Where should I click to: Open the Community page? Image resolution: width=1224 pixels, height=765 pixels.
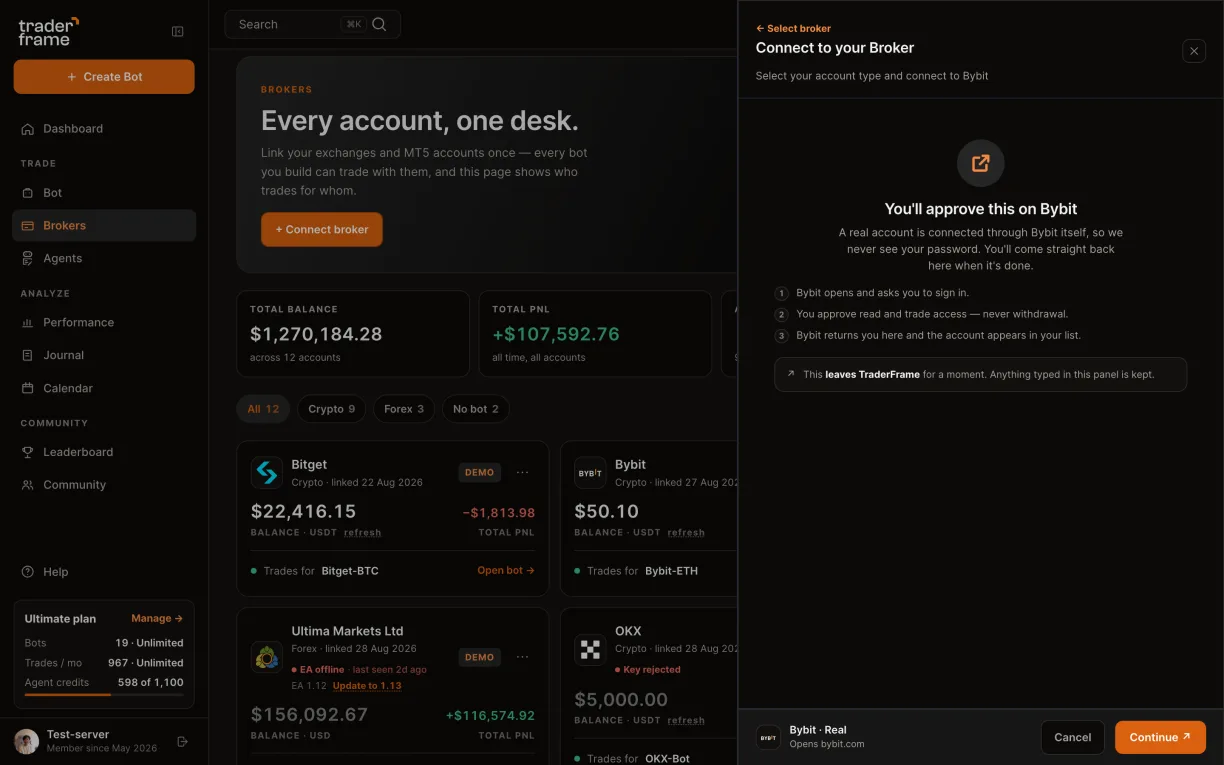click(x=104, y=486)
